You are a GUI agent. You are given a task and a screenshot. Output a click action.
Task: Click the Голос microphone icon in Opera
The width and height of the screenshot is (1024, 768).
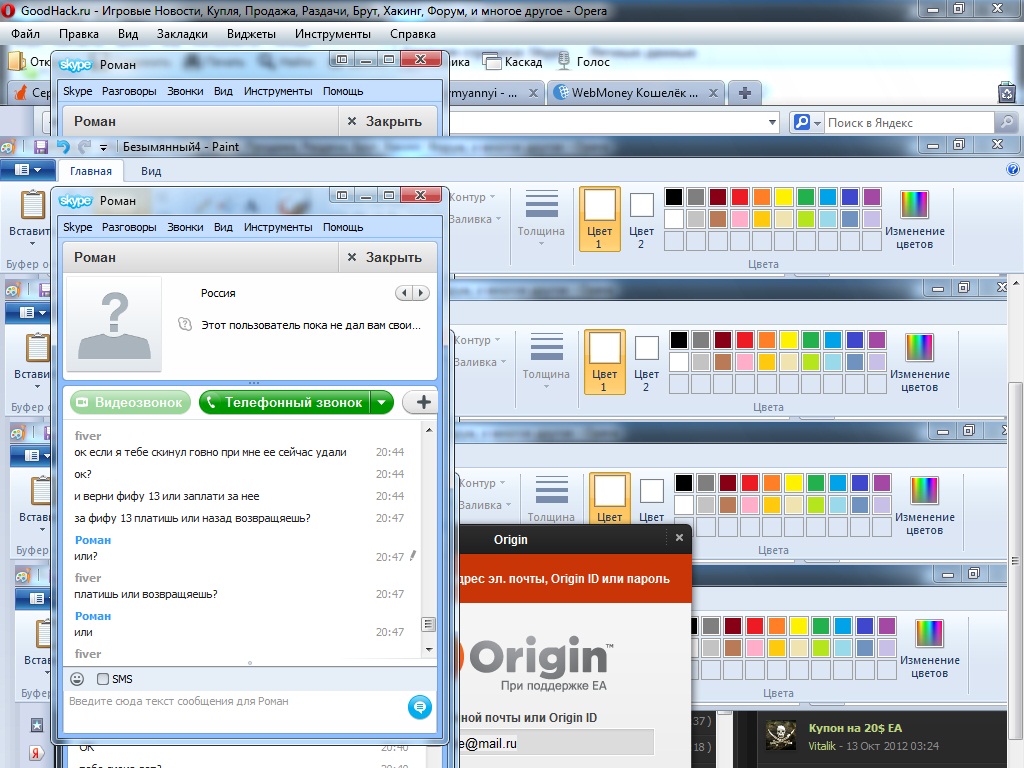(x=564, y=61)
